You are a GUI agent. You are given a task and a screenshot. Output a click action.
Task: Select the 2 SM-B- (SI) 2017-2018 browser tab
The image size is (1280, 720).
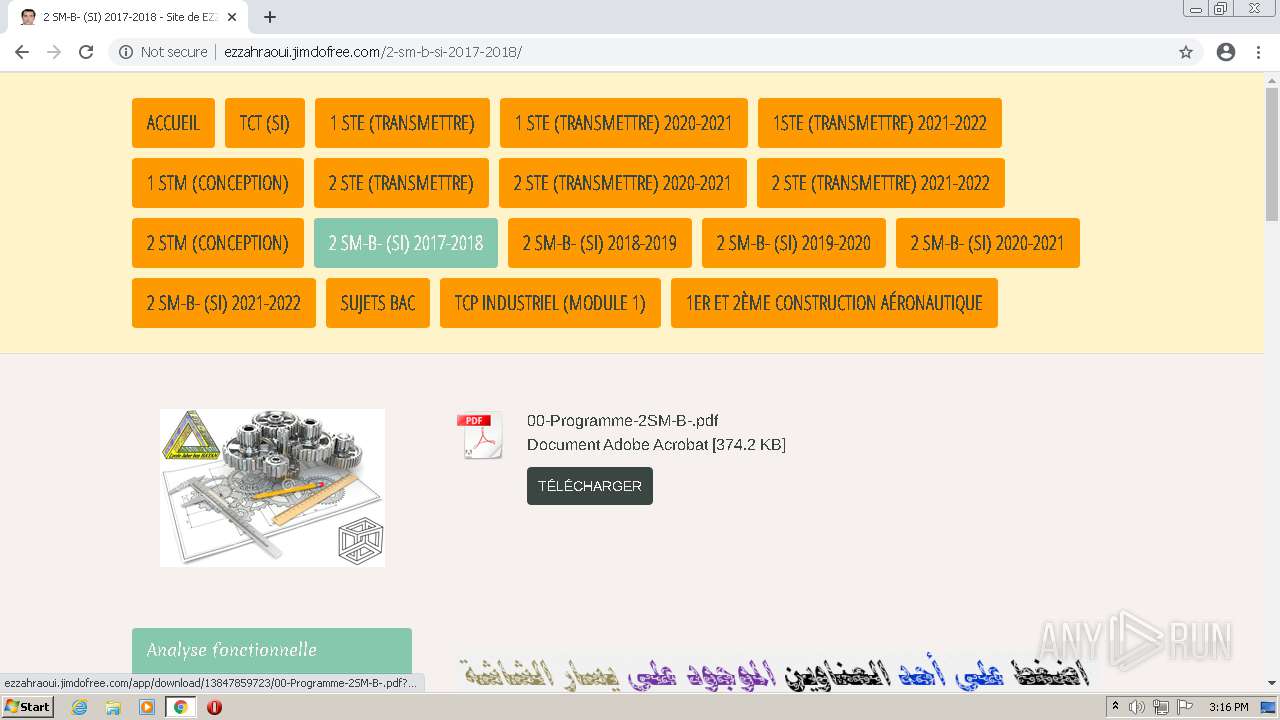pos(128,17)
